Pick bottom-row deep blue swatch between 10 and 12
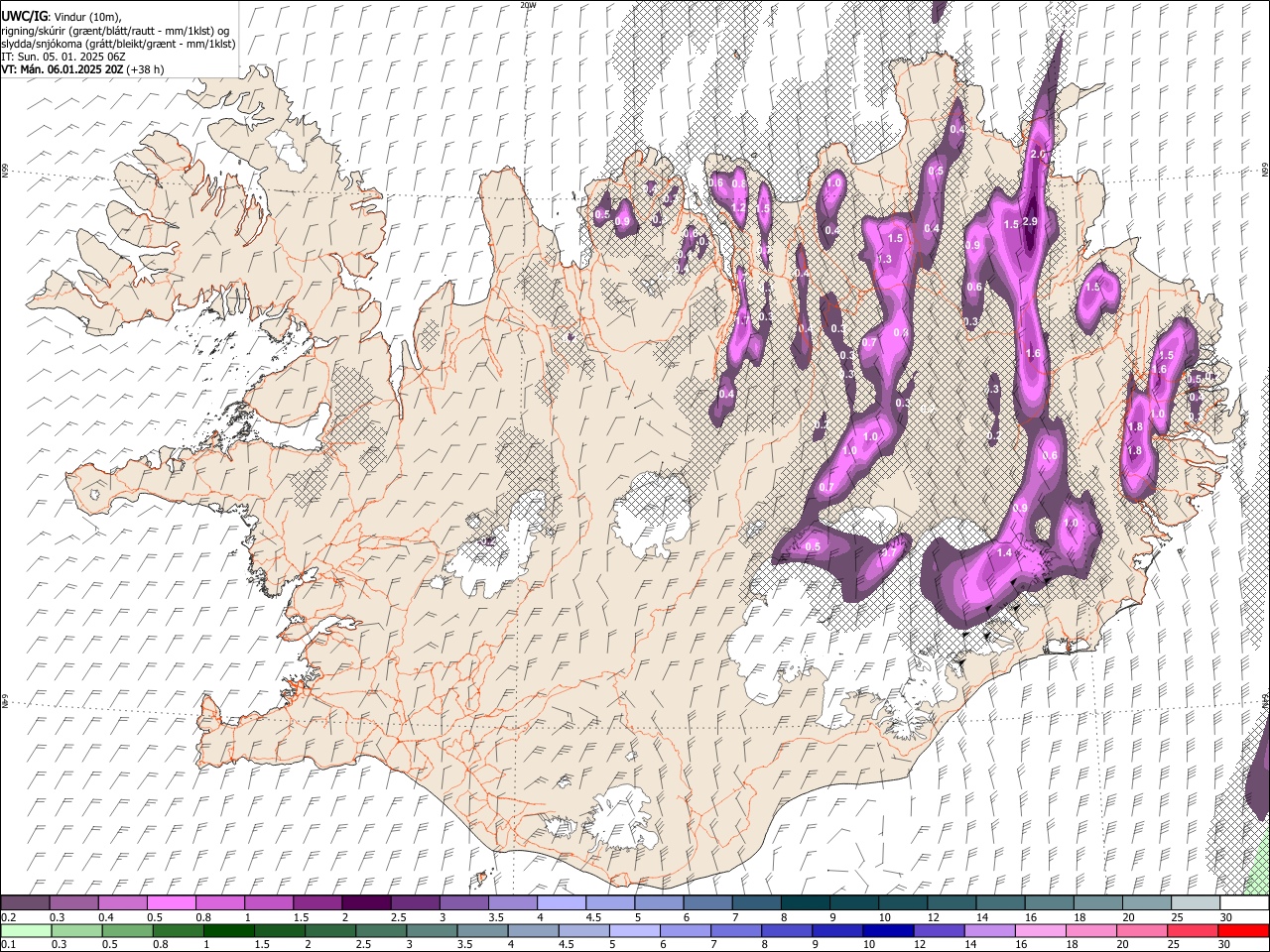This screenshot has height=952, width=1270. [889, 930]
